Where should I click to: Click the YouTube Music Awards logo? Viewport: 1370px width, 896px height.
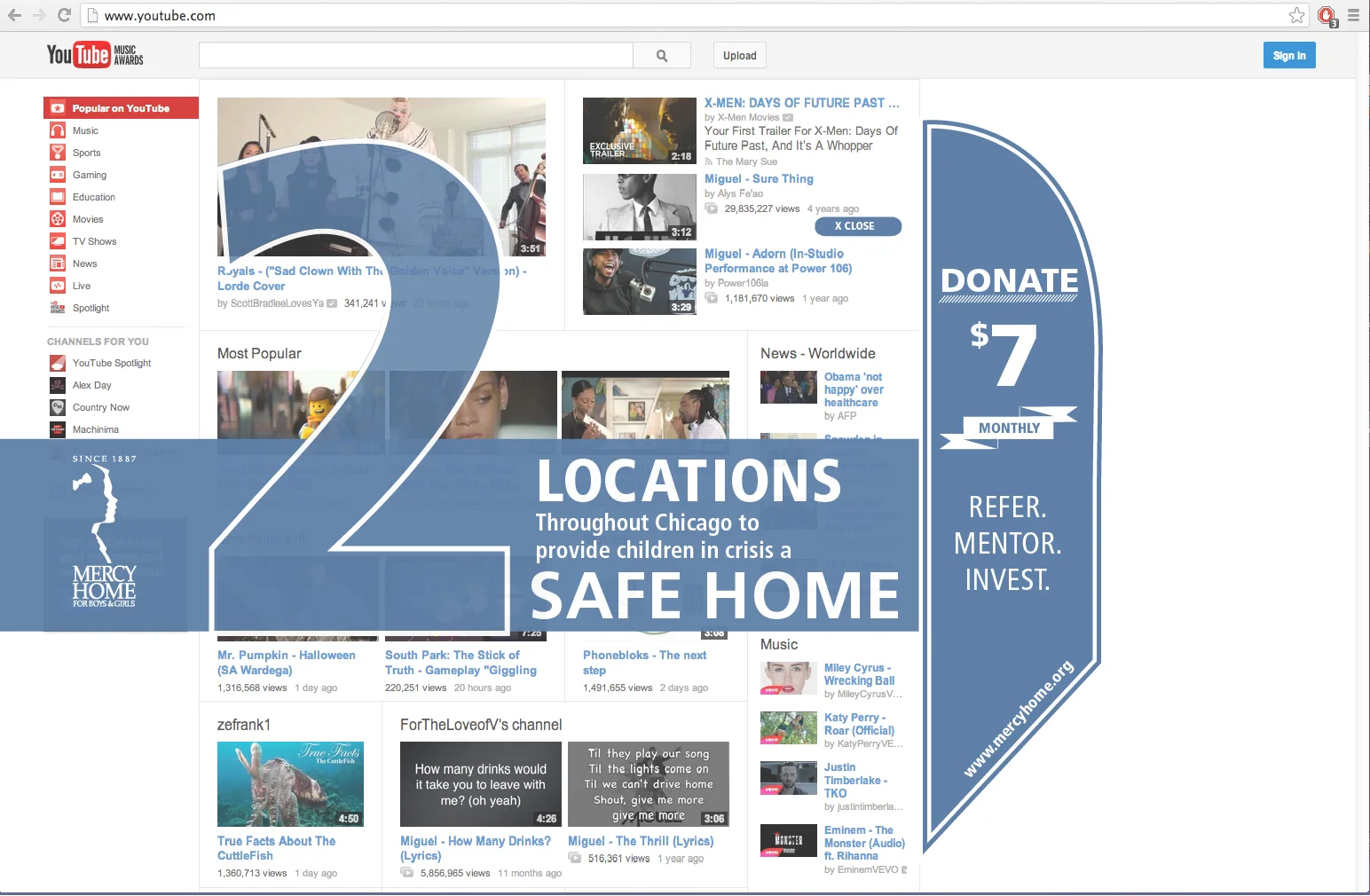coord(95,55)
